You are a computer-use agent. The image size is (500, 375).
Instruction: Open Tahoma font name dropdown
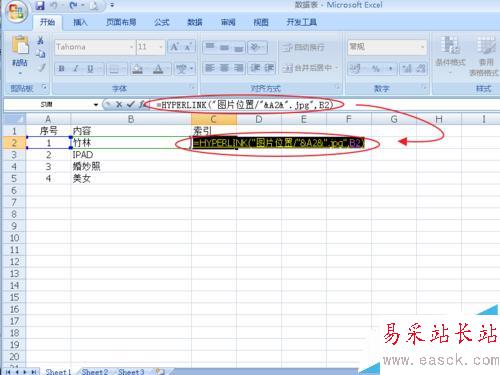tap(131, 47)
